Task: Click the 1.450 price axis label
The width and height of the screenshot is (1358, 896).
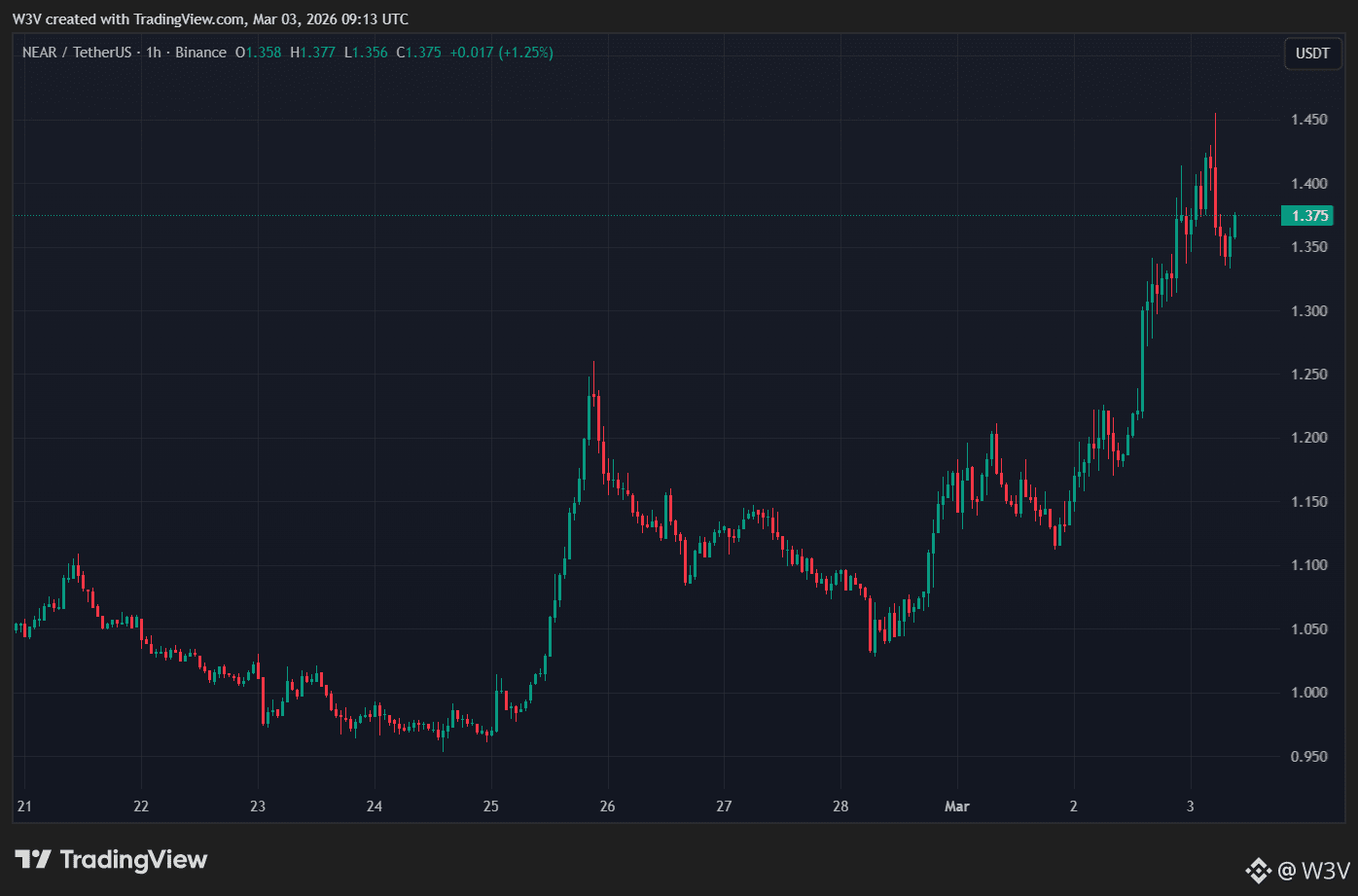Action: click(1309, 120)
